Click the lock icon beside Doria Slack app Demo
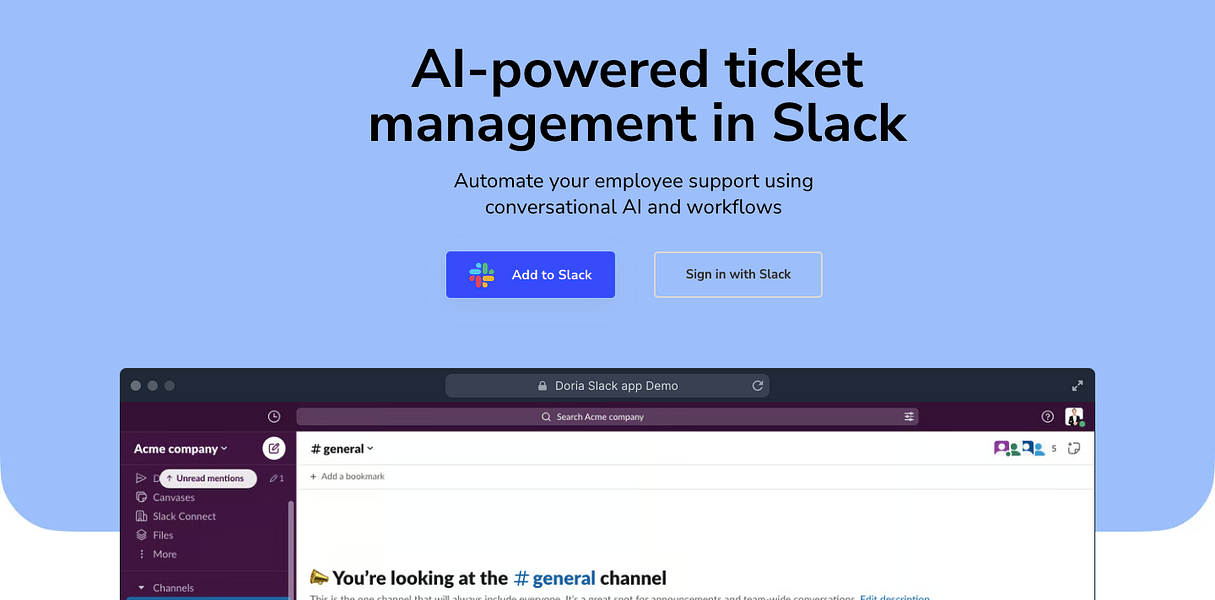The height and width of the screenshot is (600, 1215). pos(543,386)
